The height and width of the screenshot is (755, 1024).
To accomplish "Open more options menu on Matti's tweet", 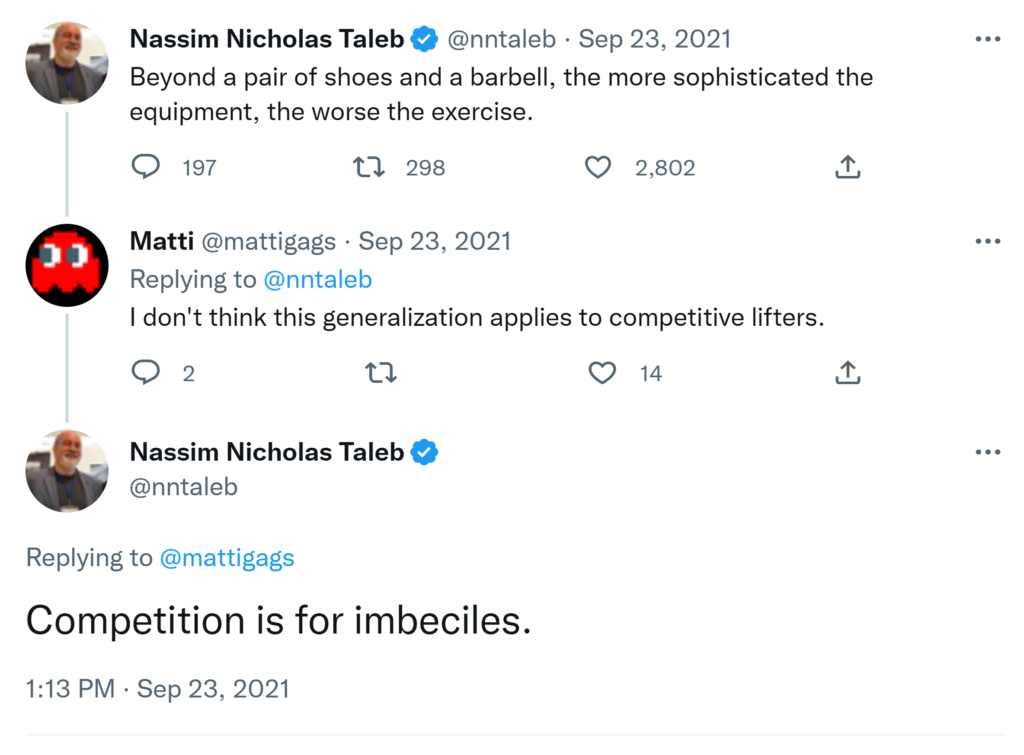I will click(987, 241).
